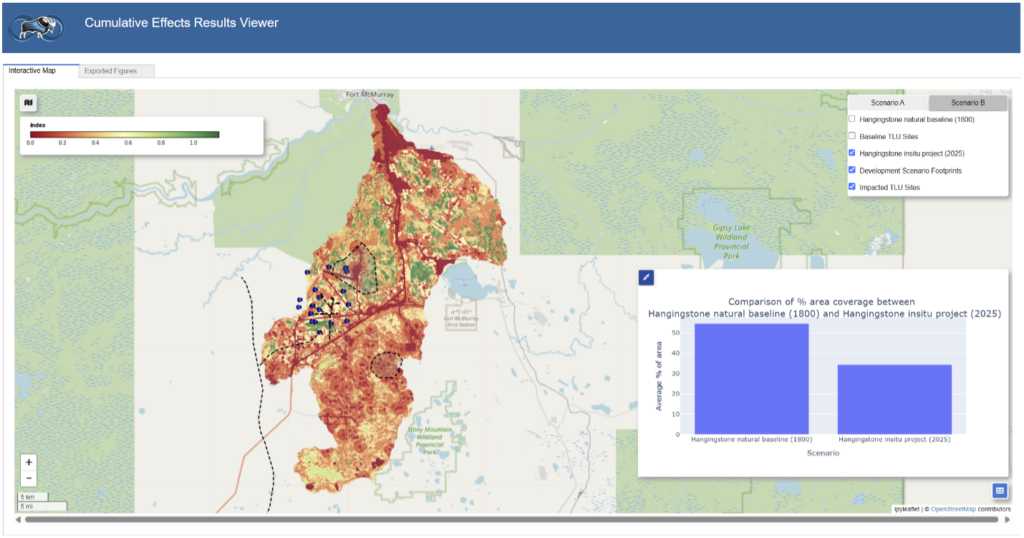Open the data table icon button
1024x538 pixels.
[x=999, y=491]
